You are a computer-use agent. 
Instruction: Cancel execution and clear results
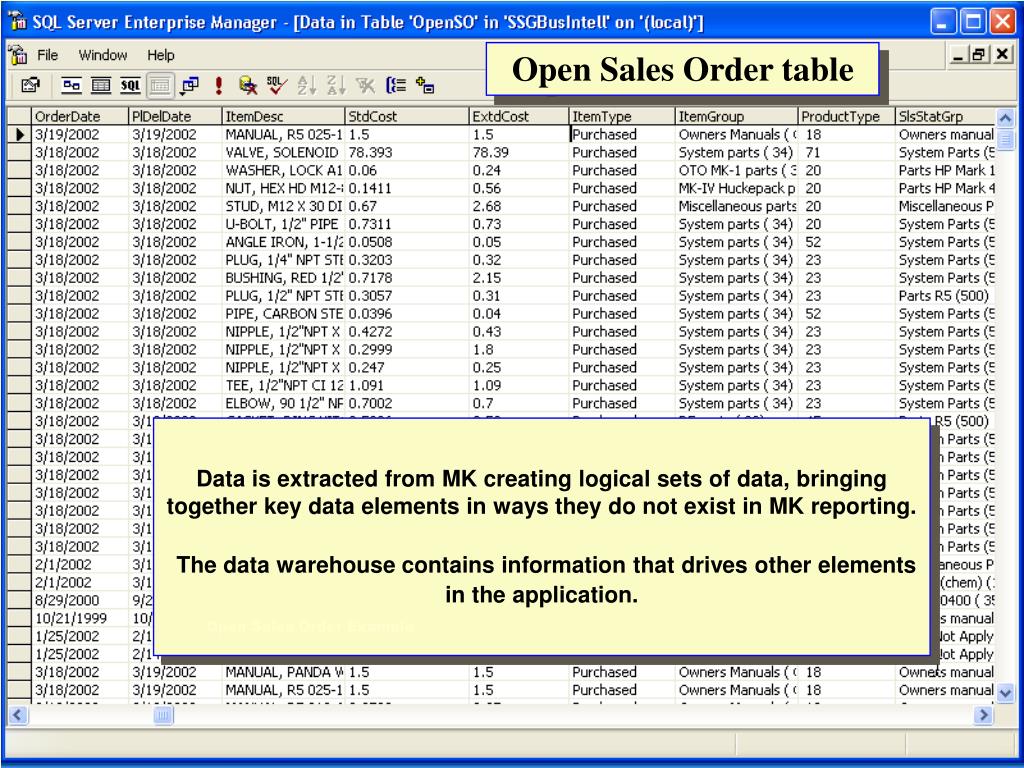pyautogui.click(x=248, y=85)
